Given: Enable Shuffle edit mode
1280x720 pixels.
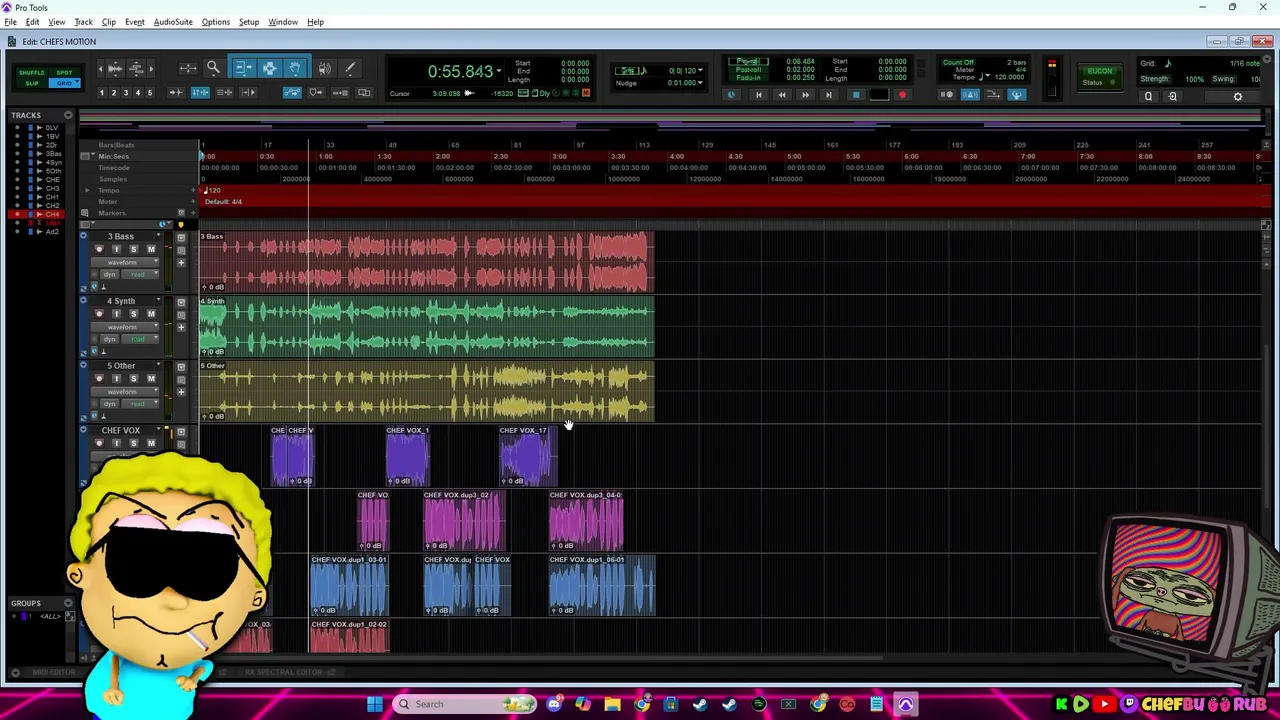Looking at the screenshot, I should [x=31, y=73].
